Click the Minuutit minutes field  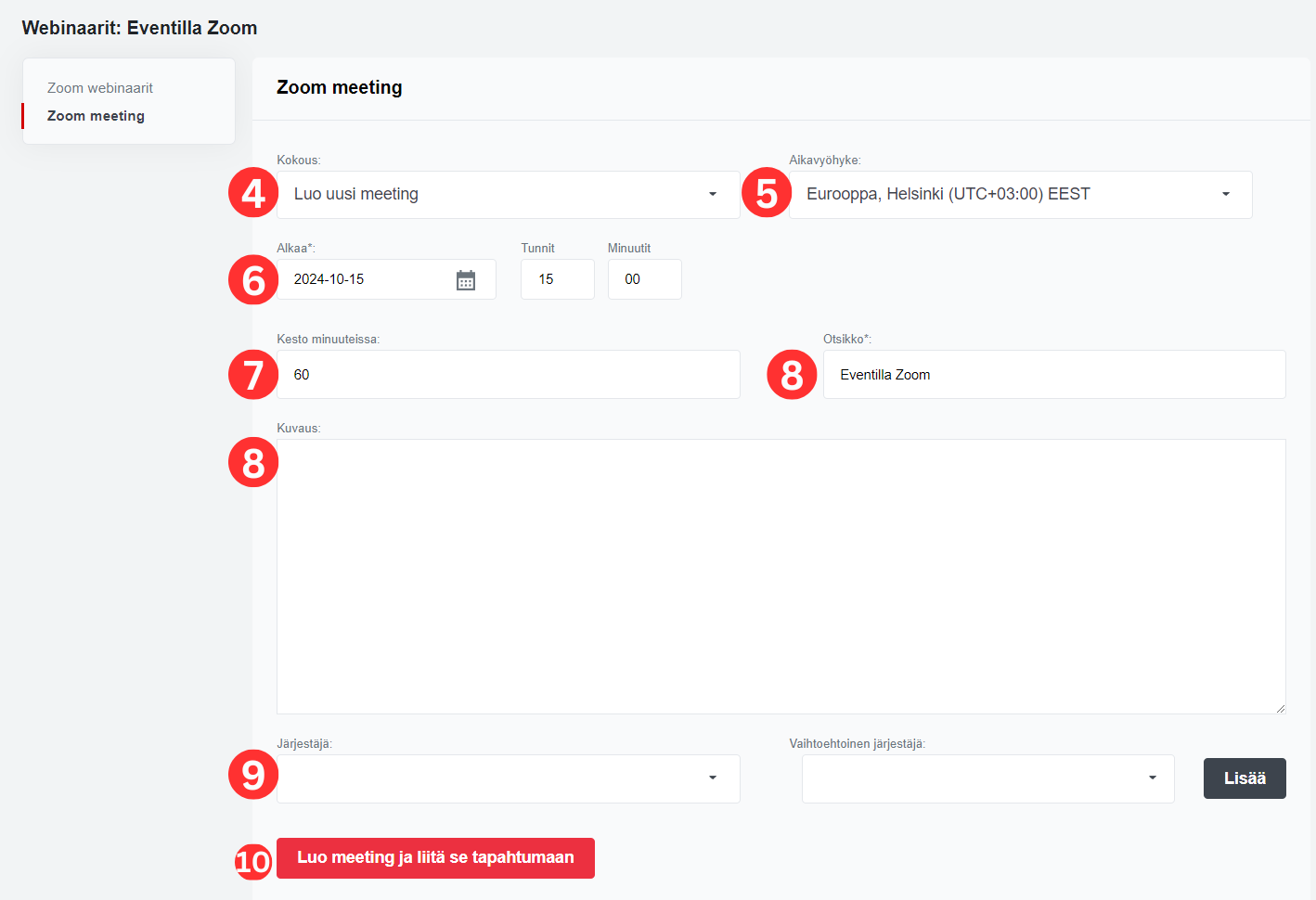[x=644, y=279]
